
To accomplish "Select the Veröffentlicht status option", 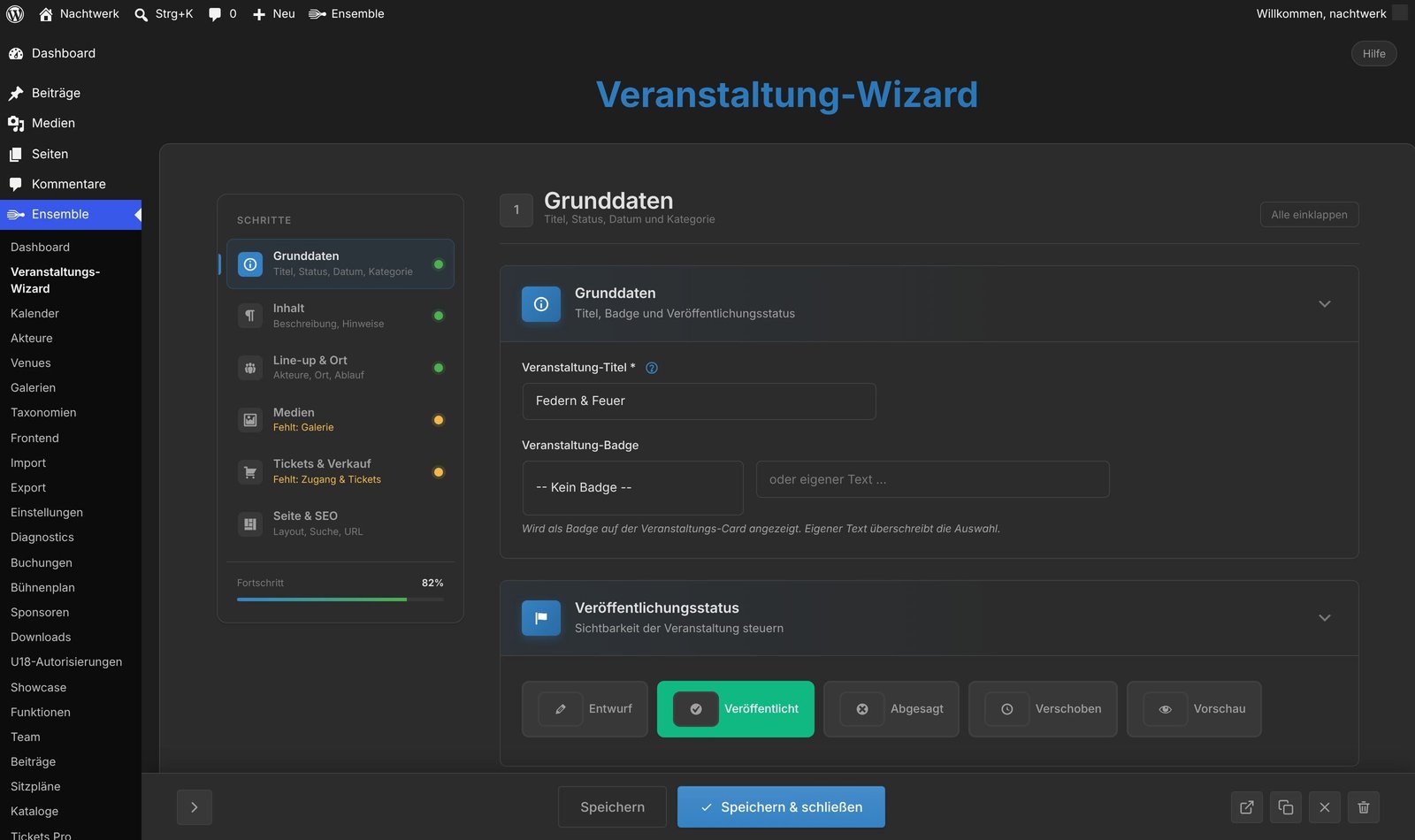I will click(736, 709).
